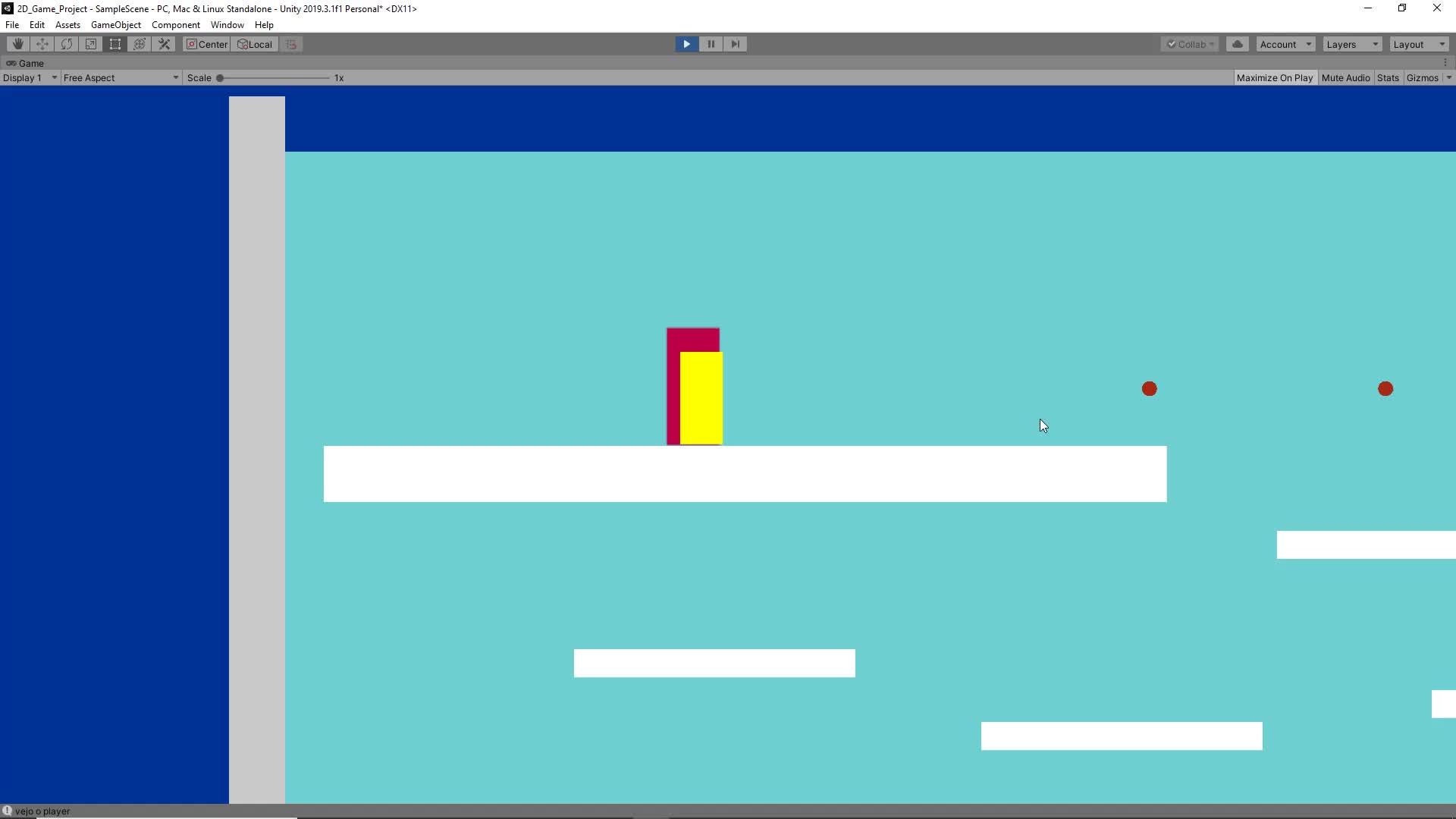Expand the Layout dropdown

1417,44
